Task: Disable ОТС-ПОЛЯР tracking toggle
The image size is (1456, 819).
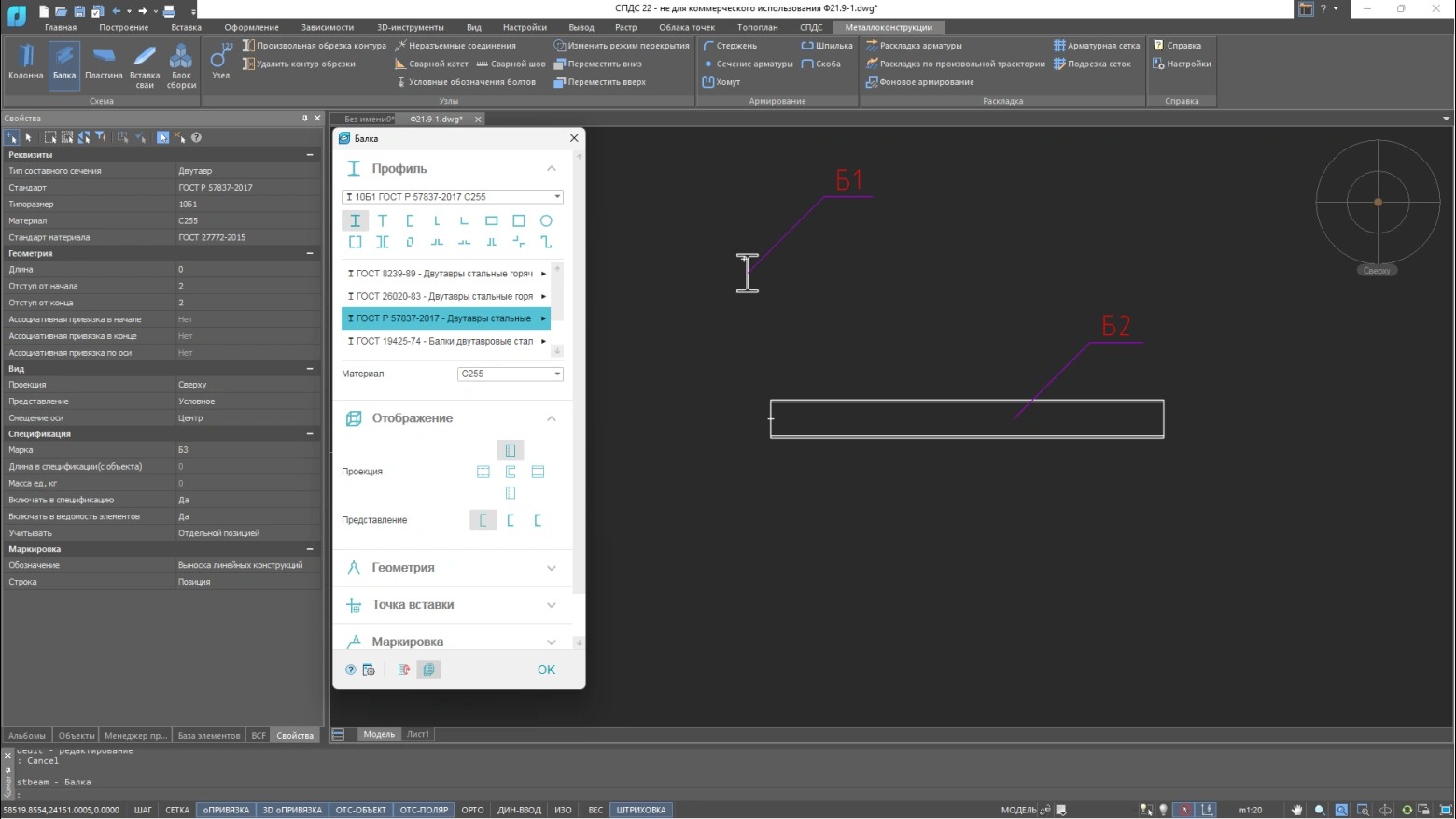Action: click(424, 810)
